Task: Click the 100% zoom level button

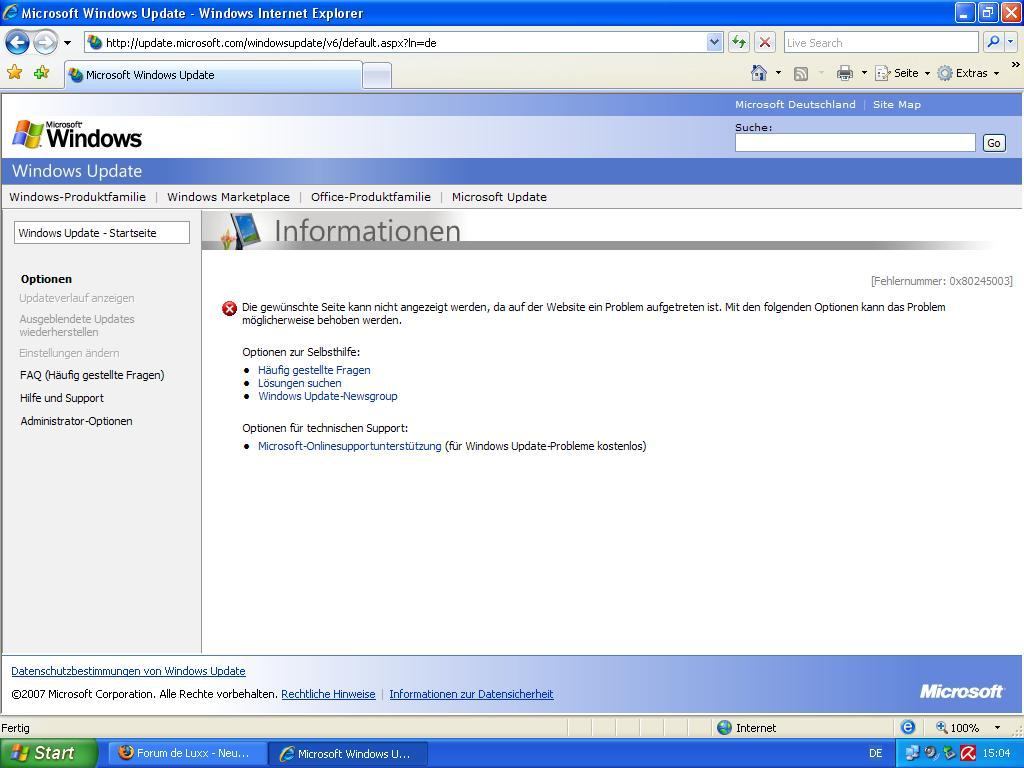Action: click(x=957, y=728)
